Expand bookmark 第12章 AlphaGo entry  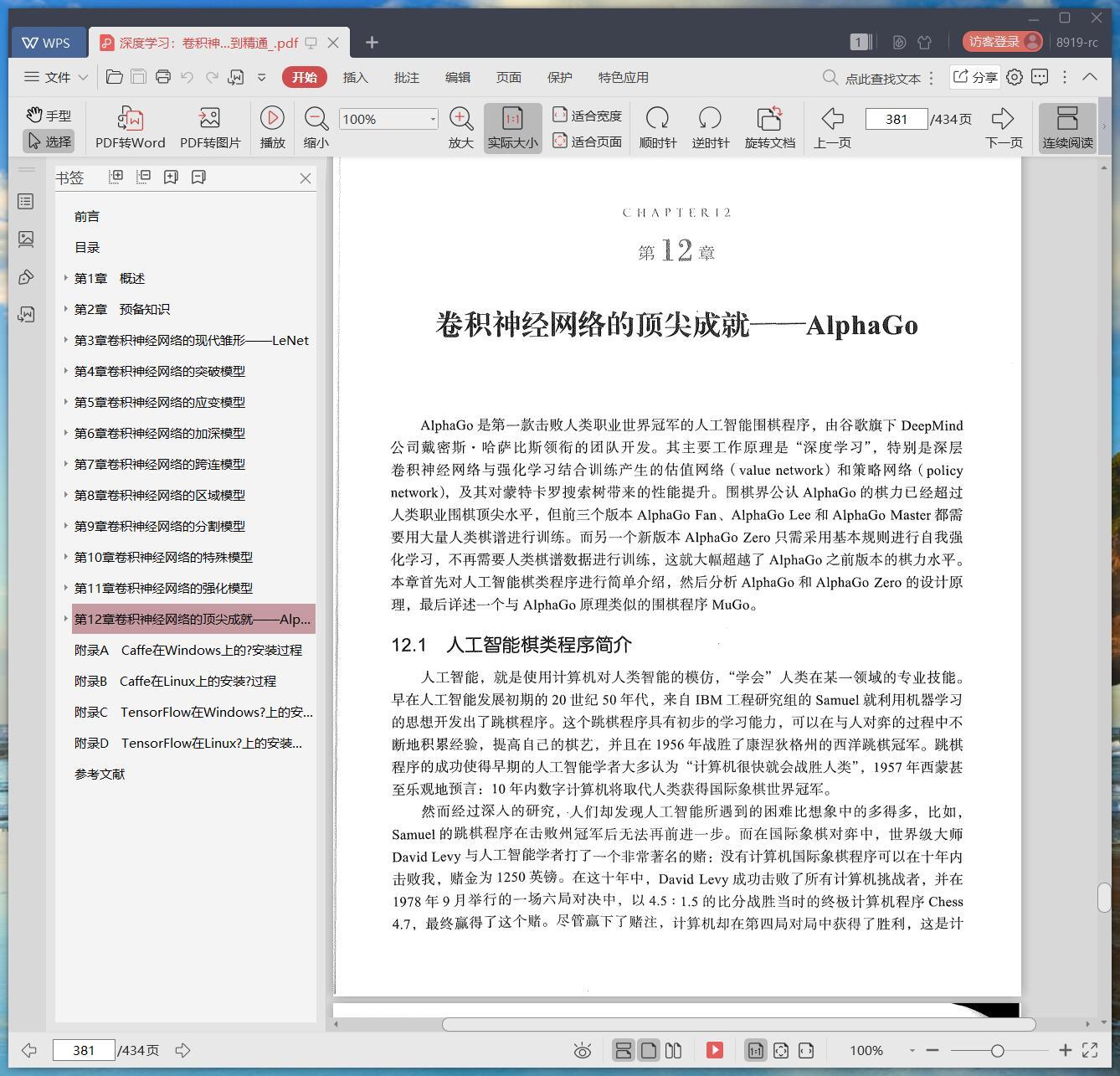click(65, 619)
